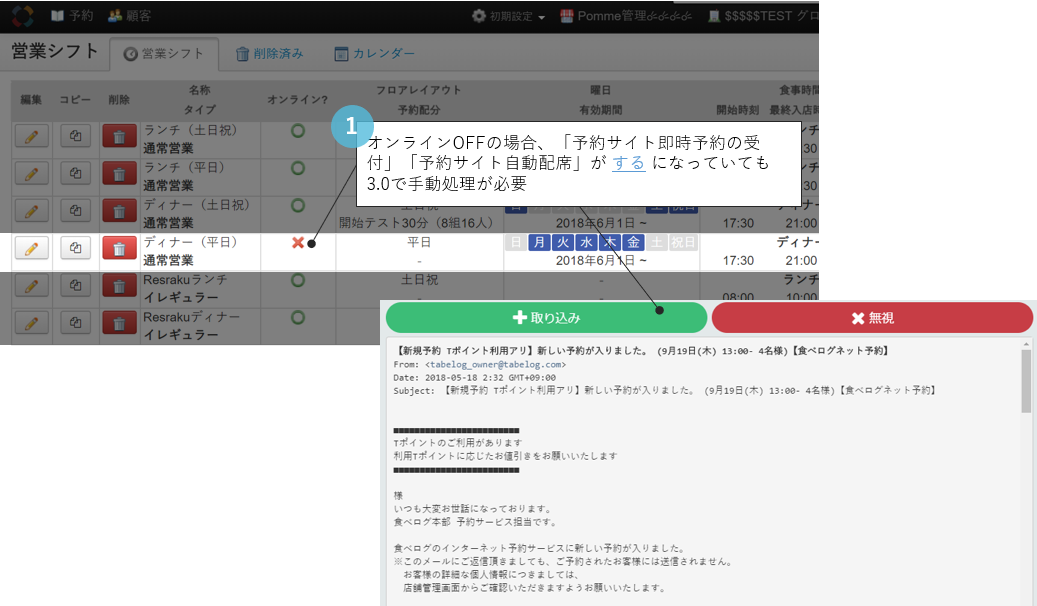
Task: Switch to the 営業シフト tab
Action: click(x=164, y=54)
